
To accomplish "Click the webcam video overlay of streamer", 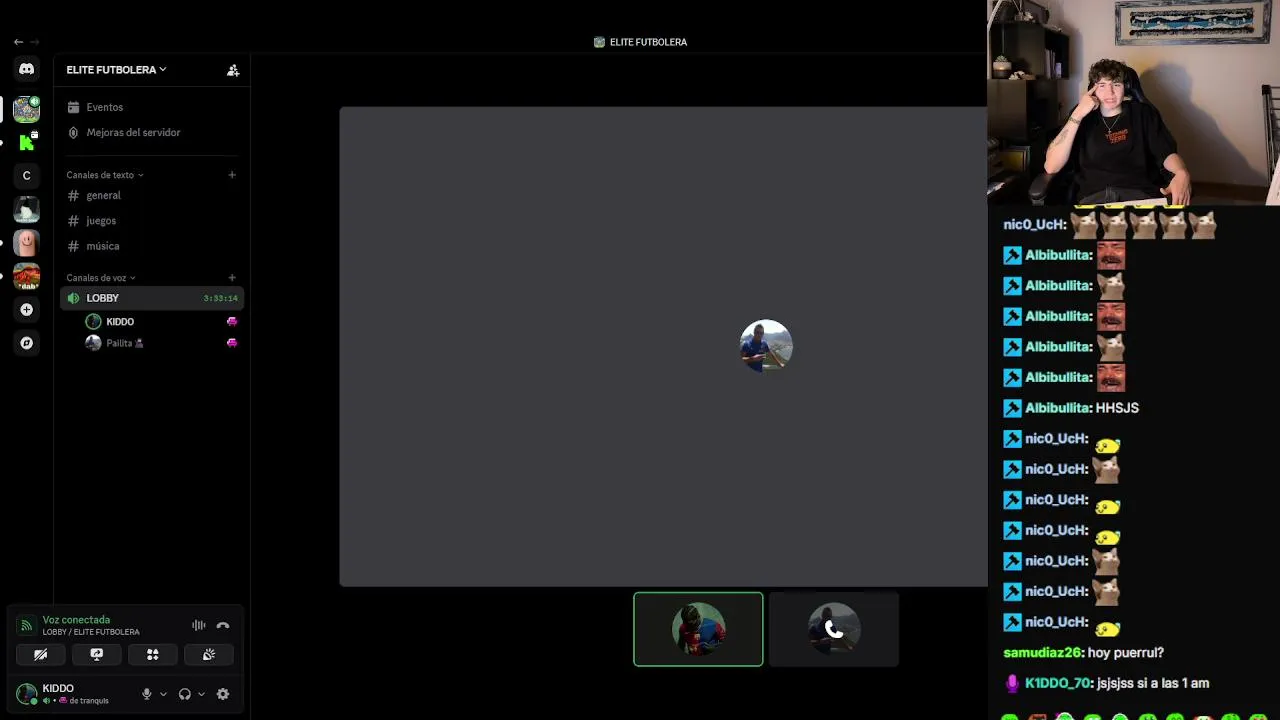I will [x=1133, y=103].
